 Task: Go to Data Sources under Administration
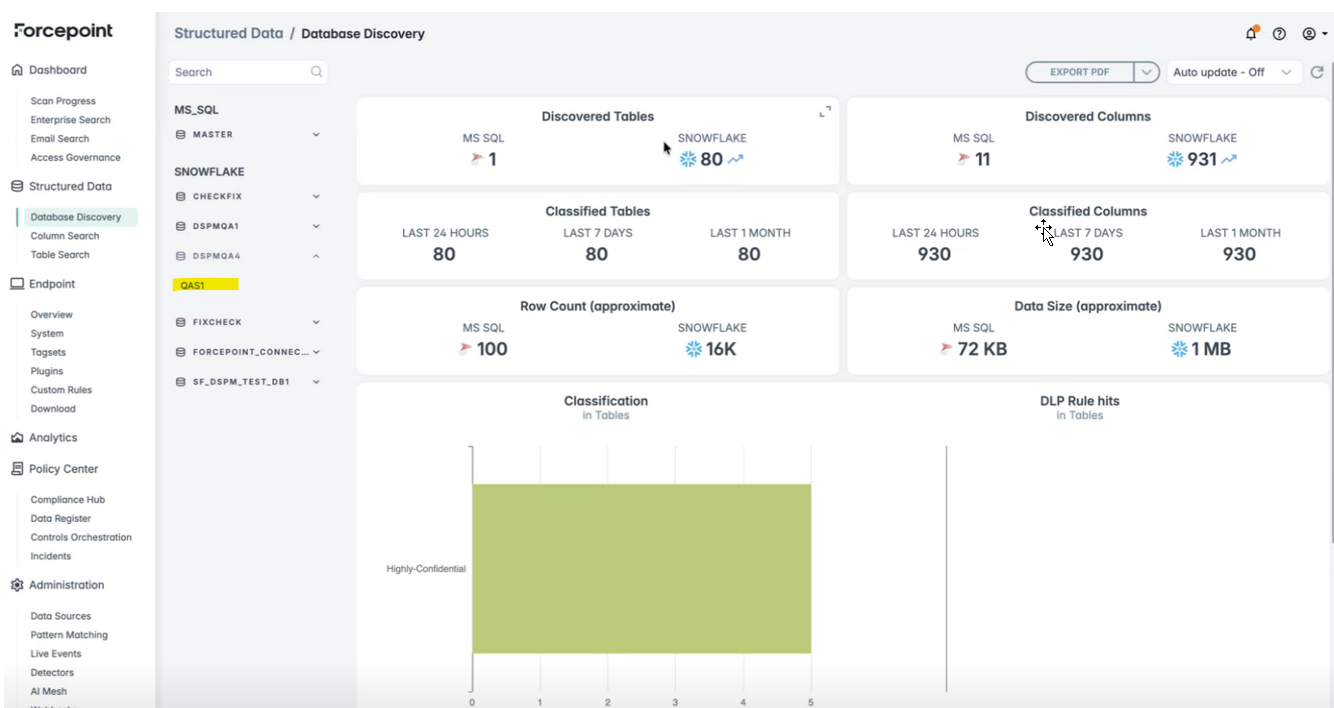coord(60,616)
